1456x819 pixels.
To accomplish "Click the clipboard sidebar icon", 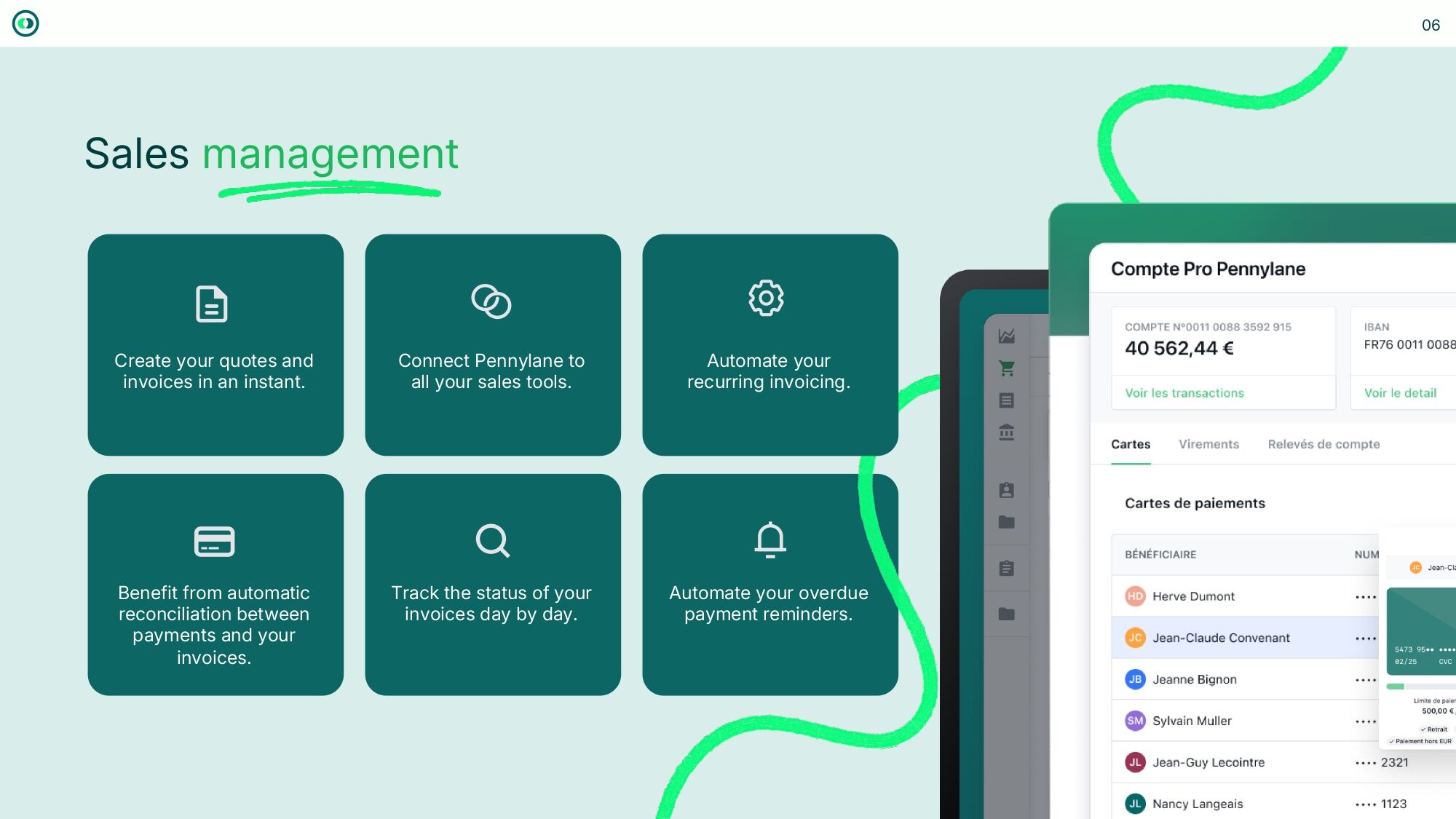I will coord(1007,568).
